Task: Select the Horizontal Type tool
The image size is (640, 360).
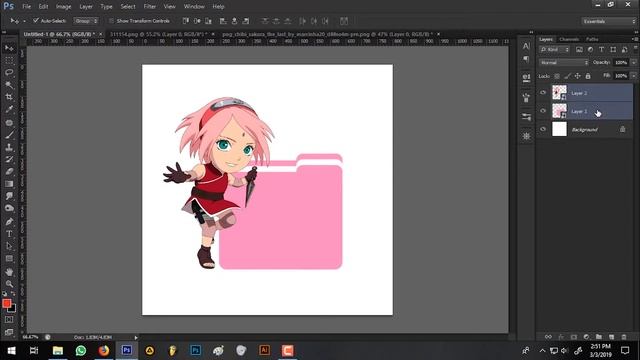Action: (x=9, y=234)
